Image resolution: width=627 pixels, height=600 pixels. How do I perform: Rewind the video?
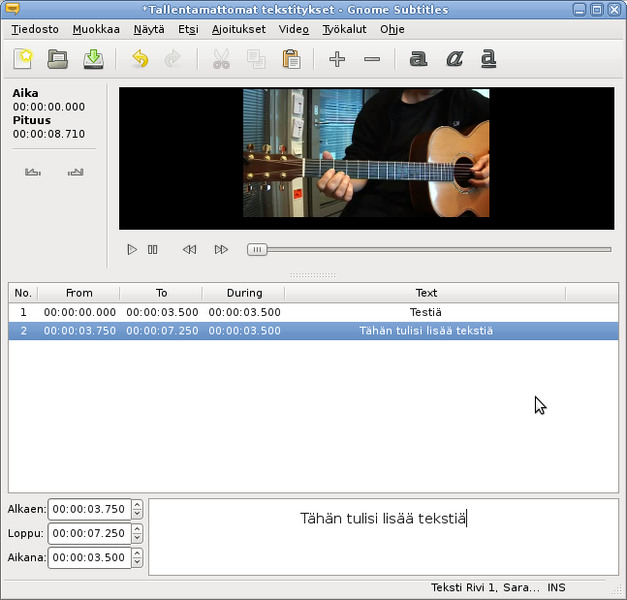(x=189, y=250)
